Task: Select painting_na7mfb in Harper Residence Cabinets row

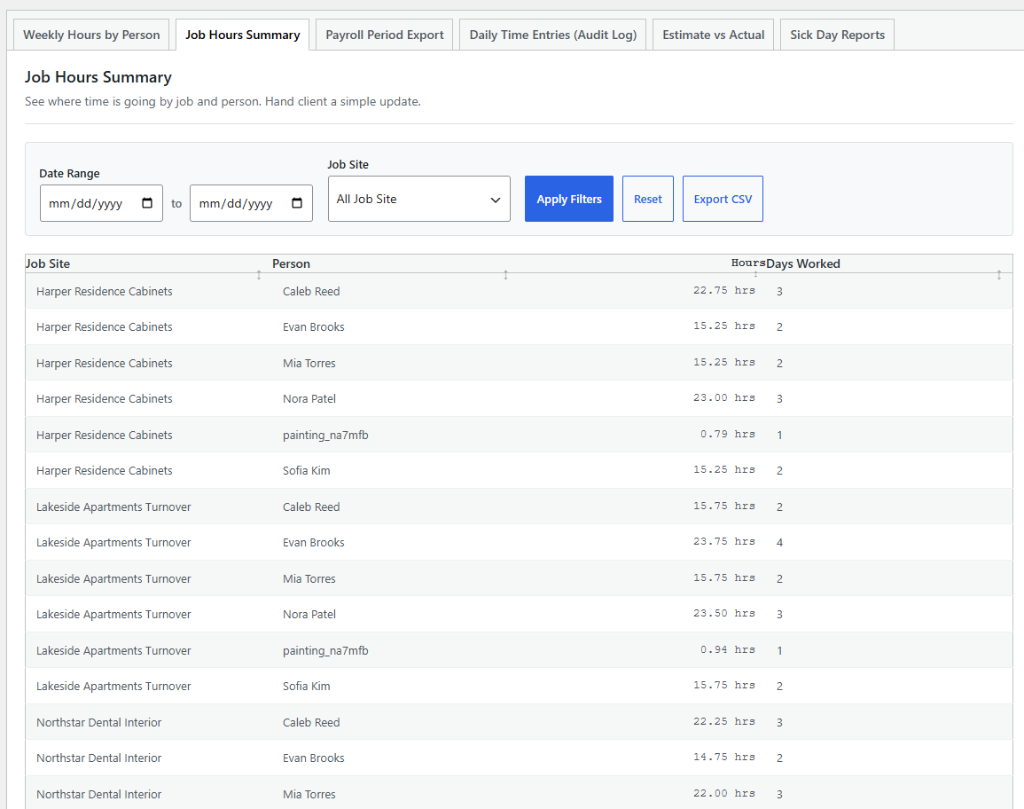Action: (325, 435)
